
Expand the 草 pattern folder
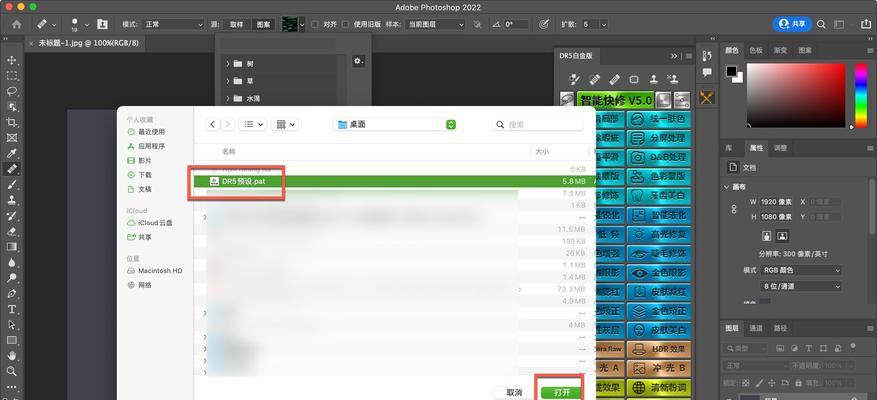[228, 81]
